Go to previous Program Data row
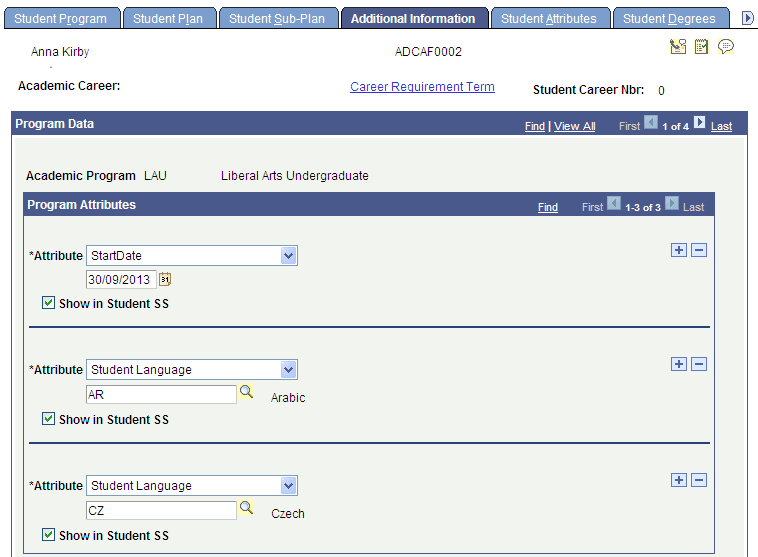This screenshot has height=557, width=758. click(x=651, y=122)
